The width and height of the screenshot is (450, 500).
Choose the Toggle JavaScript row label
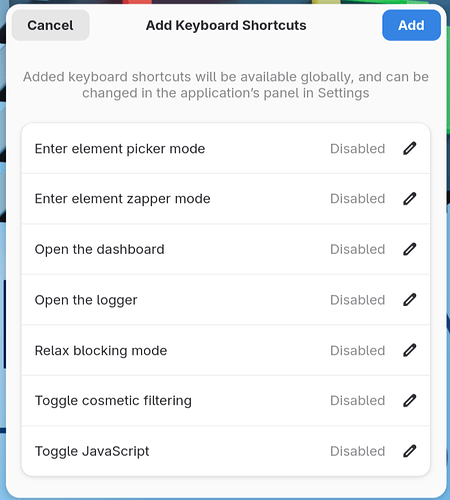[92, 451]
